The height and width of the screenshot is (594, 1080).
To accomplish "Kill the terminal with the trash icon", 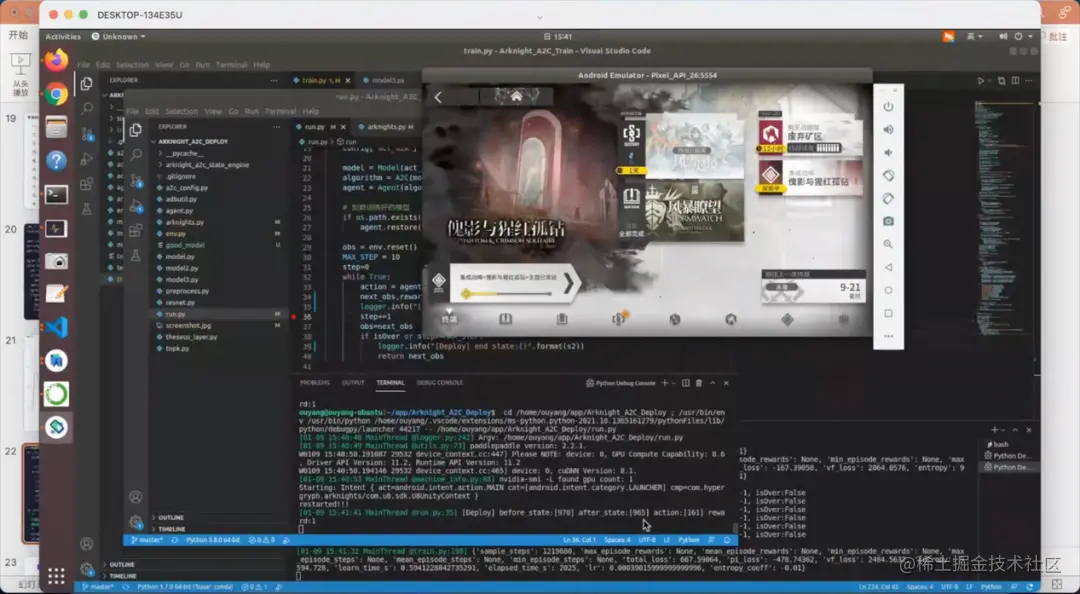I will tap(698, 383).
